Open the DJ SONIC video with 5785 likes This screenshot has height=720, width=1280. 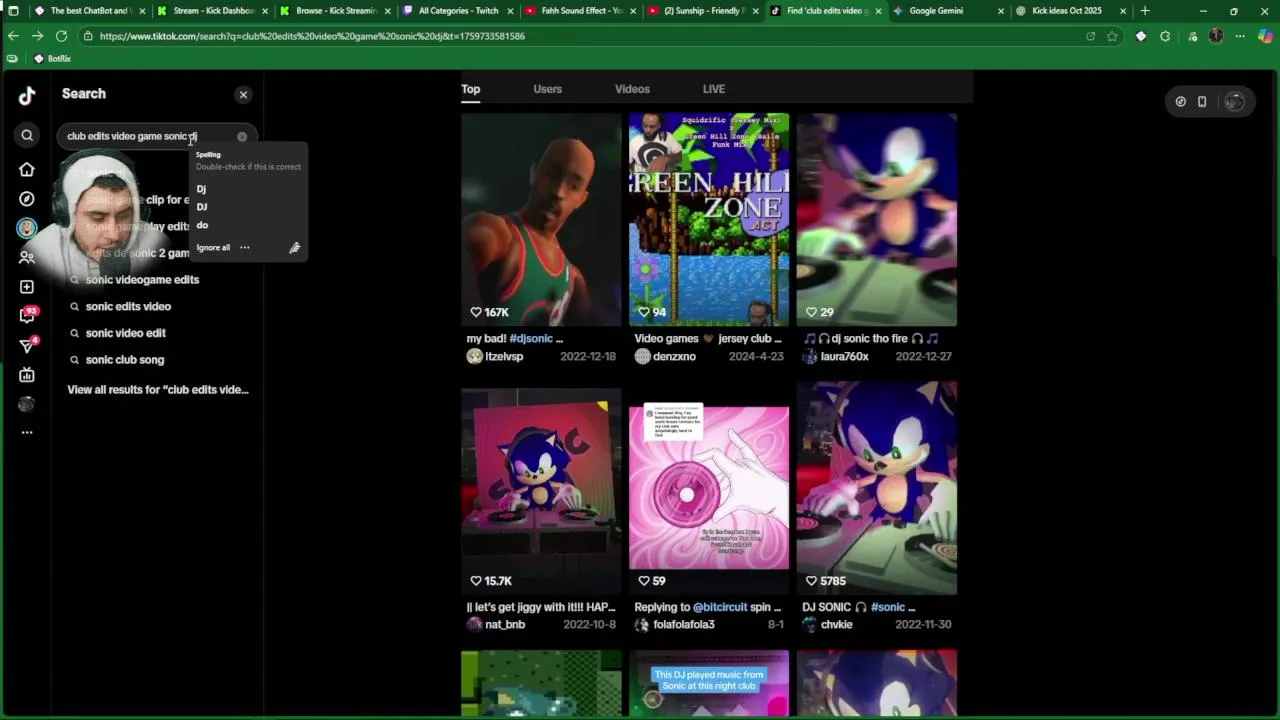[x=877, y=489]
